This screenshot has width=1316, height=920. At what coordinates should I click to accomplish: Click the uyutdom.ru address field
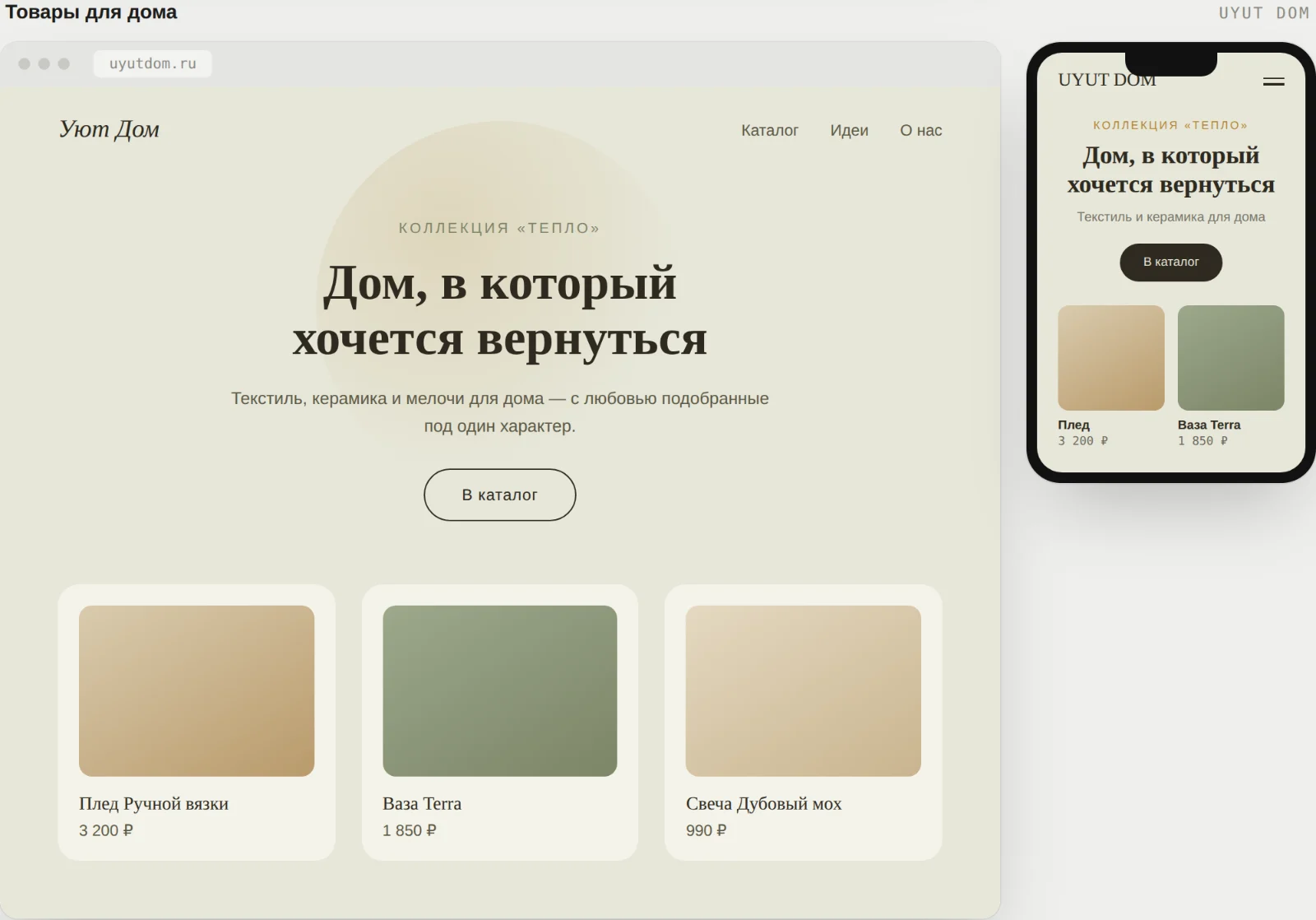click(153, 63)
